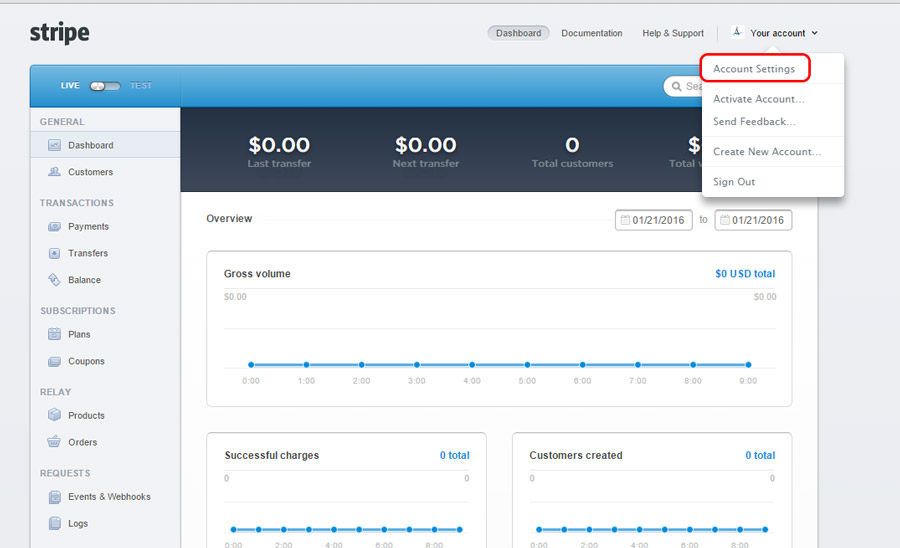Click the account avatar icon in header
Image resolution: width=900 pixels, height=548 pixels.
(738, 32)
